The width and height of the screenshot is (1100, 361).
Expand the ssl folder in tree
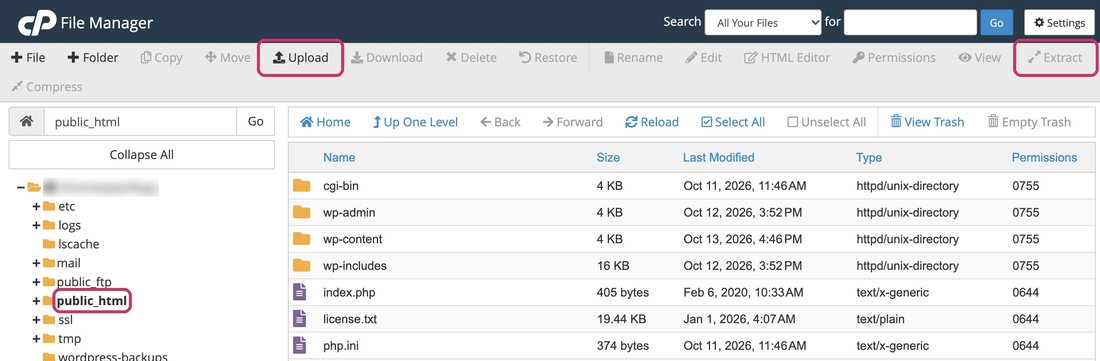tap(36, 320)
